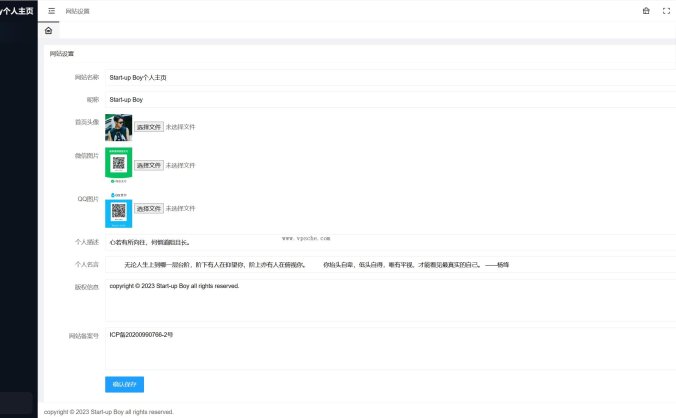This screenshot has height=418, width=676.
Task: Click the blue QQ QR code thumbnail
Action: [119, 210]
